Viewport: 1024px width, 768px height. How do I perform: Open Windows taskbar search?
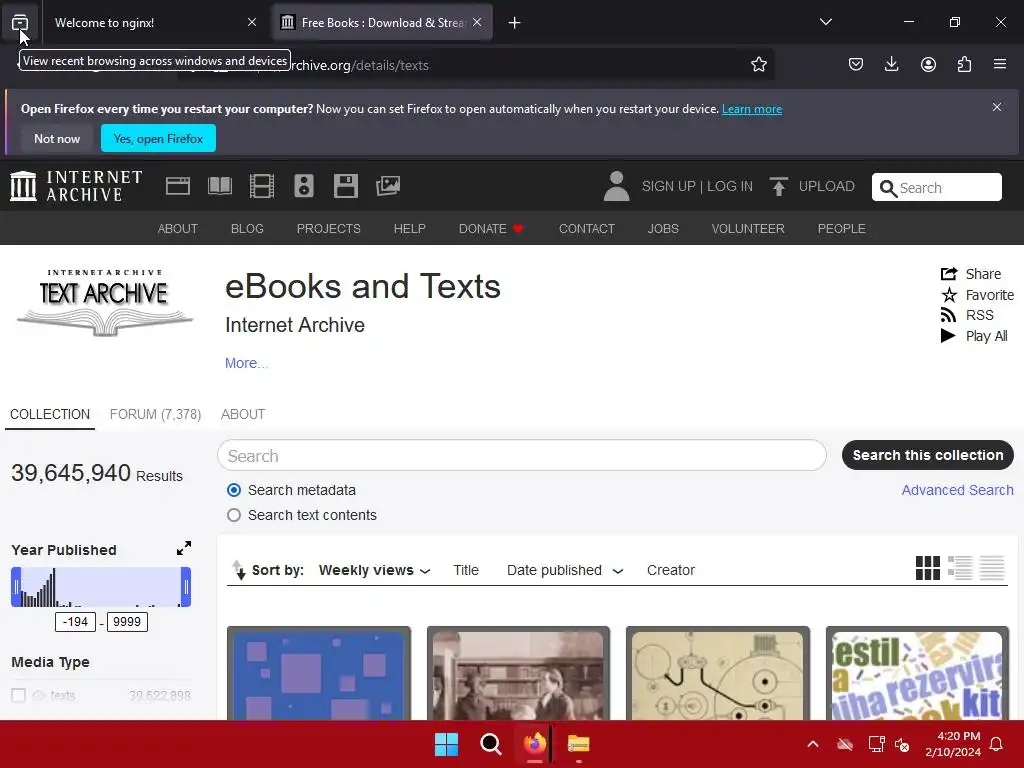point(490,744)
